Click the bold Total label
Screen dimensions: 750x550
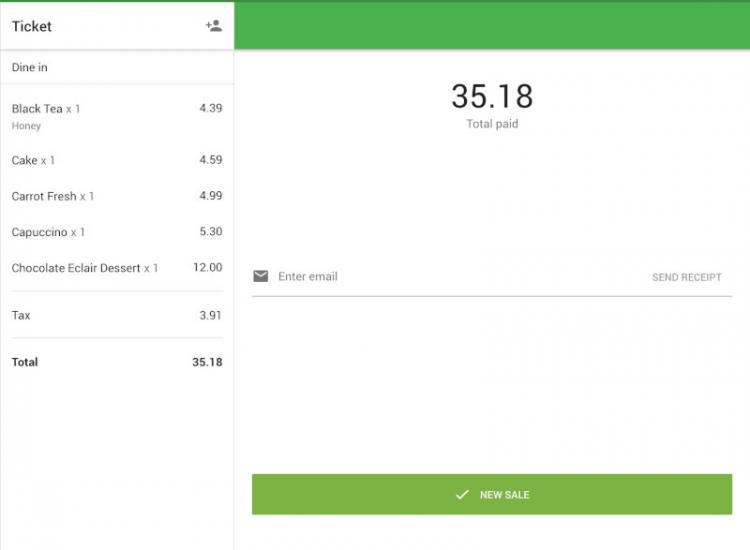25,362
